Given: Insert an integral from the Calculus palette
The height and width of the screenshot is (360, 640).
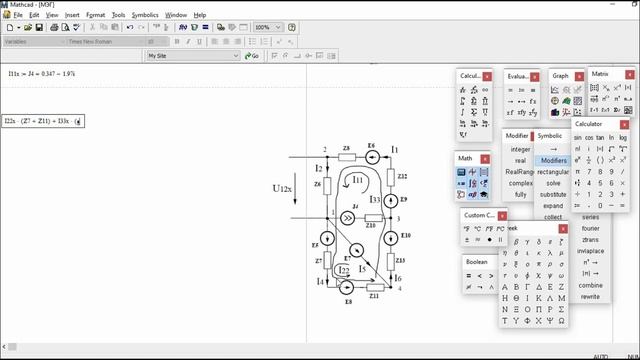Looking at the screenshot, I should pyautogui.click(x=462, y=112).
